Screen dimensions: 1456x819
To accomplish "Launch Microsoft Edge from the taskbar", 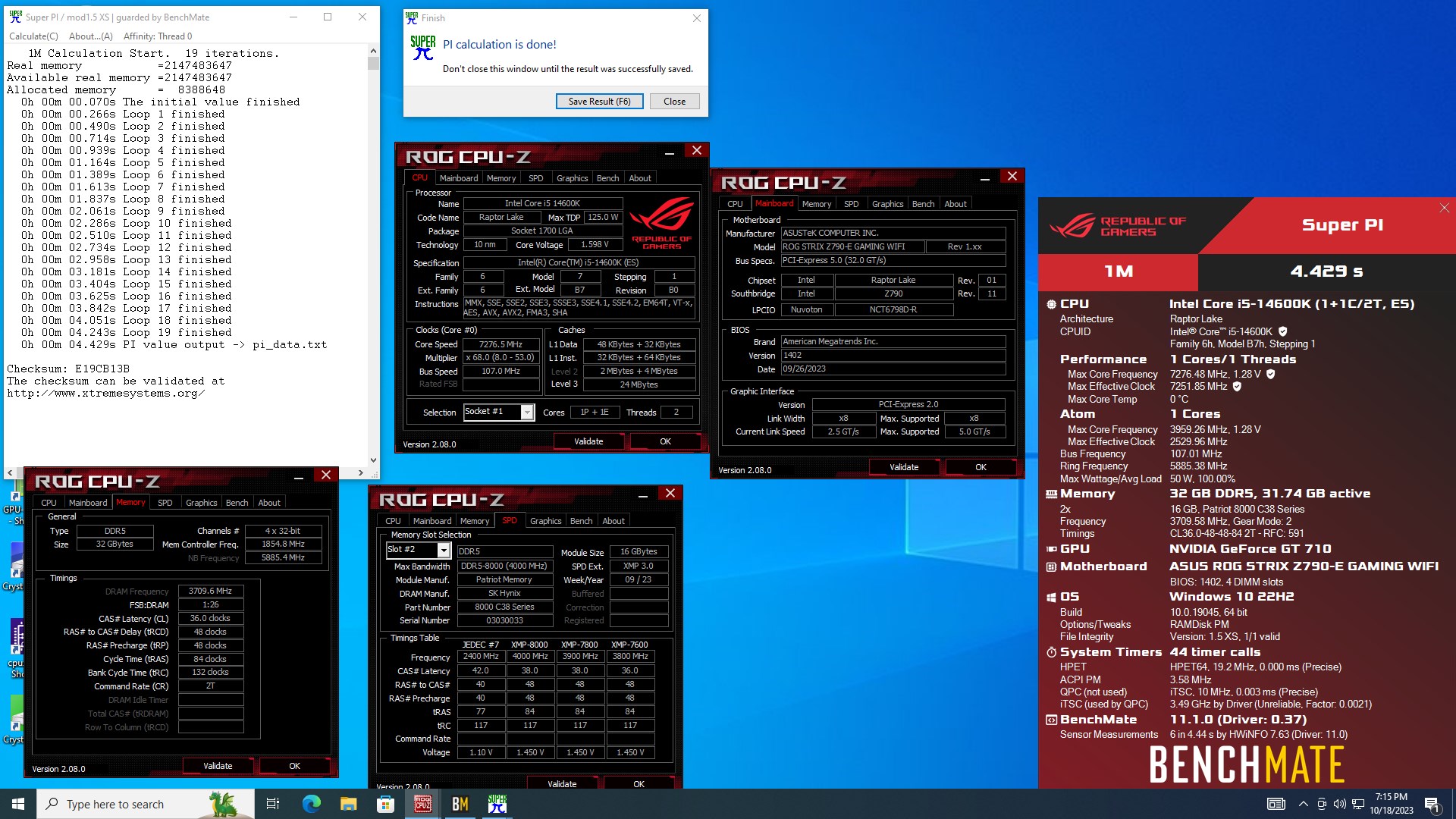I will point(311,804).
